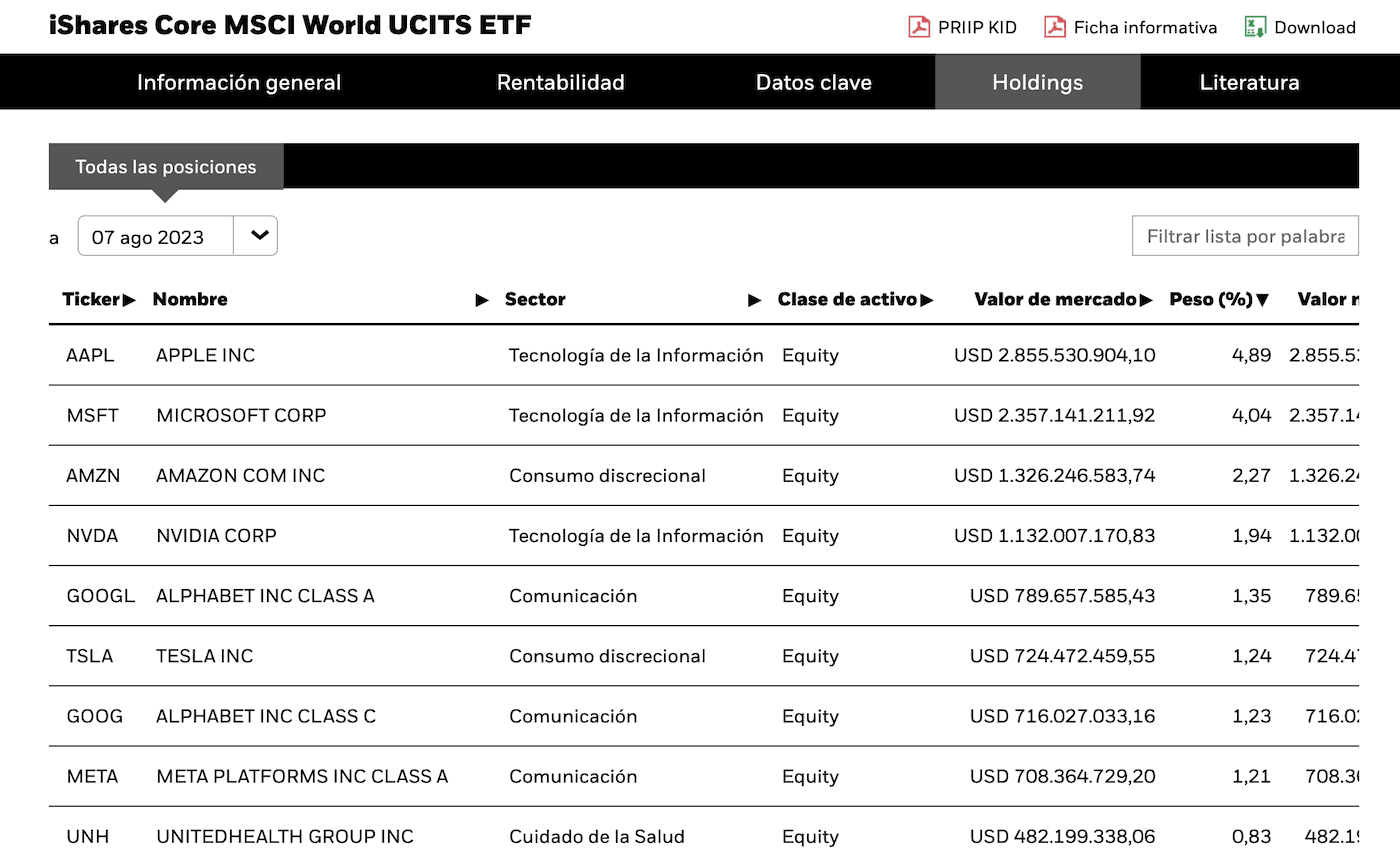Open the Rentabilidad tab

pos(561,82)
